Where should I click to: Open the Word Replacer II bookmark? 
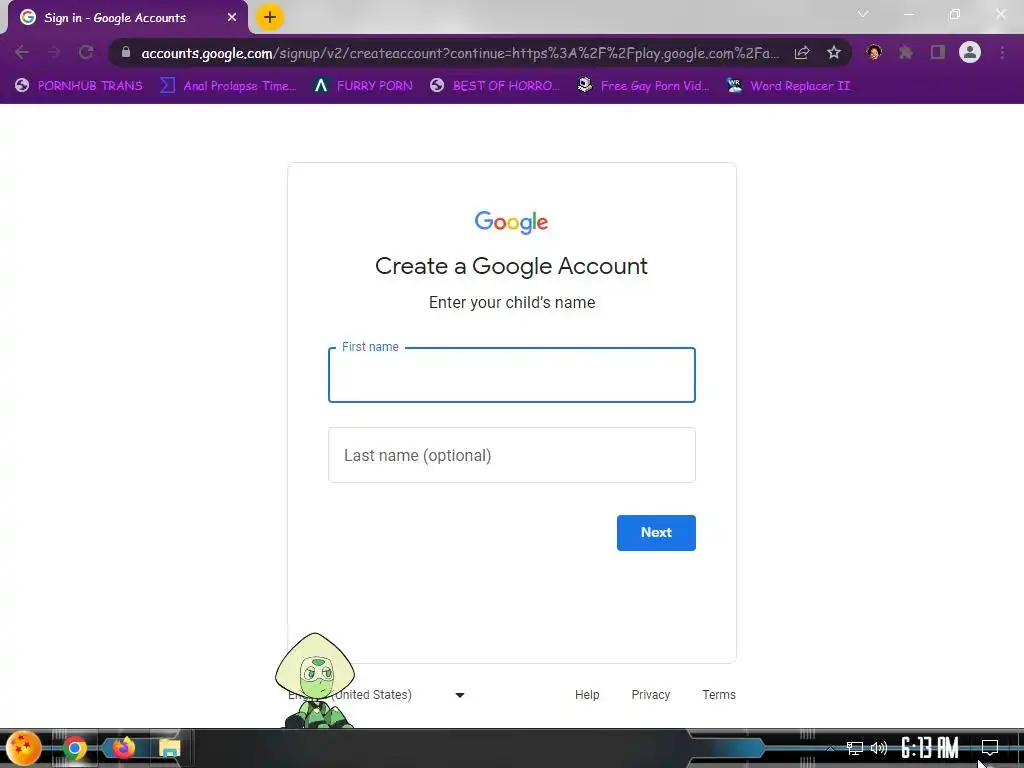(788, 86)
